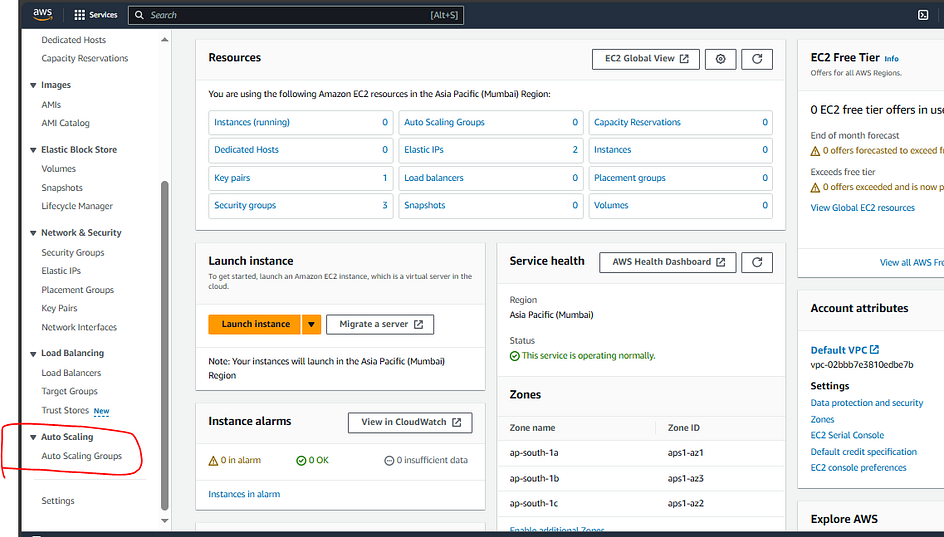Screen dimensions: 944x537
Task: Click the orange Launch instance button
Action: click(x=255, y=324)
